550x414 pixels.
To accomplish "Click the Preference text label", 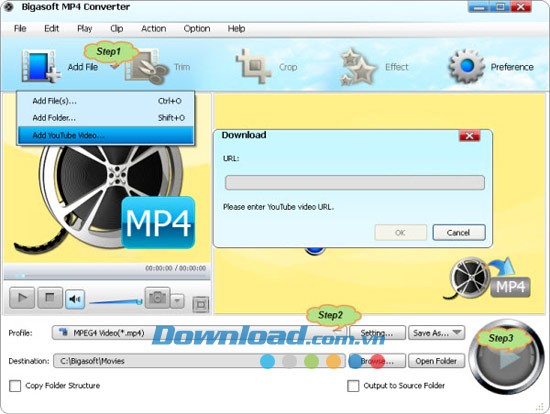I will [x=512, y=67].
